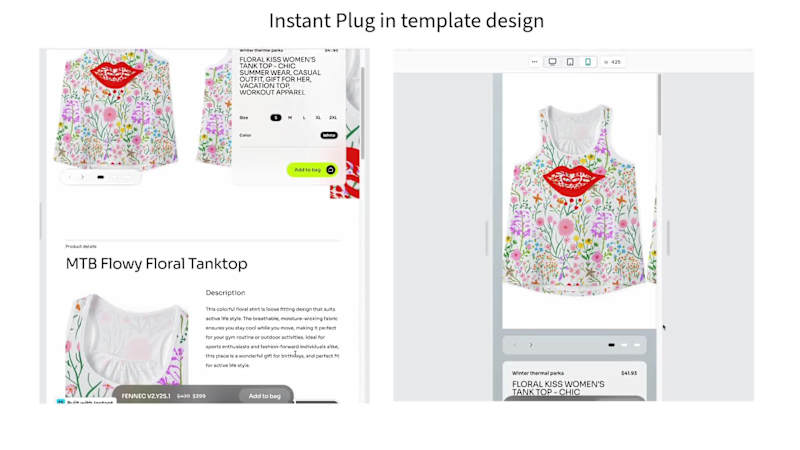Select size 2XL option
This screenshot has height=450, width=800.
(333, 117)
